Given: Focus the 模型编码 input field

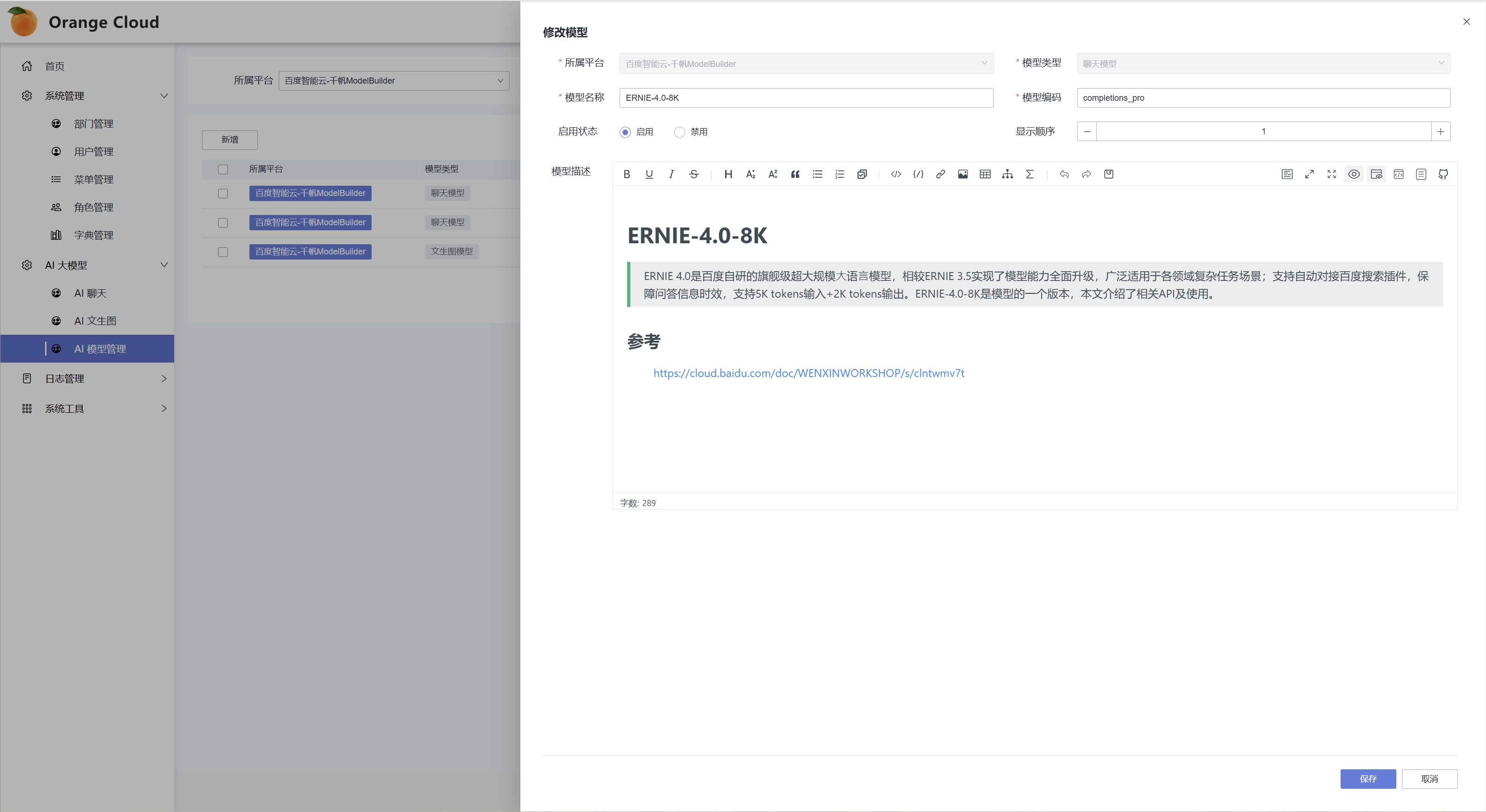Looking at the screenshot, I should click(x=1263, y=98).
